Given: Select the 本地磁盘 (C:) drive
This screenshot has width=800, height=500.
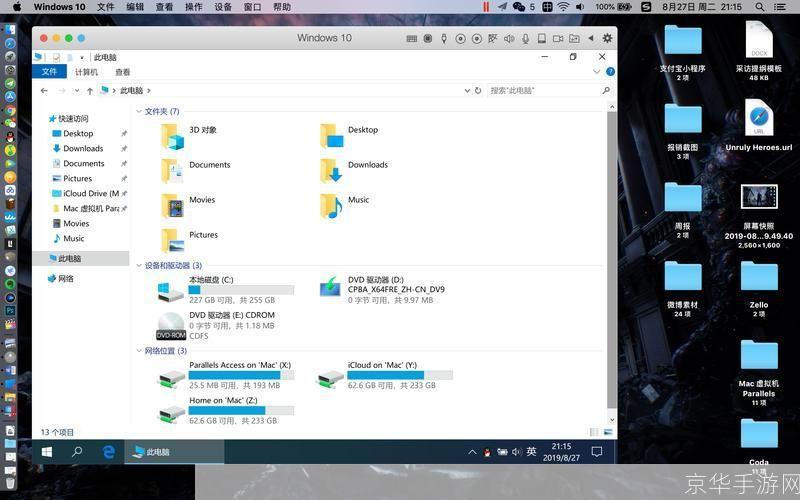Looking at the screenshot, I should tap(226, 289).
